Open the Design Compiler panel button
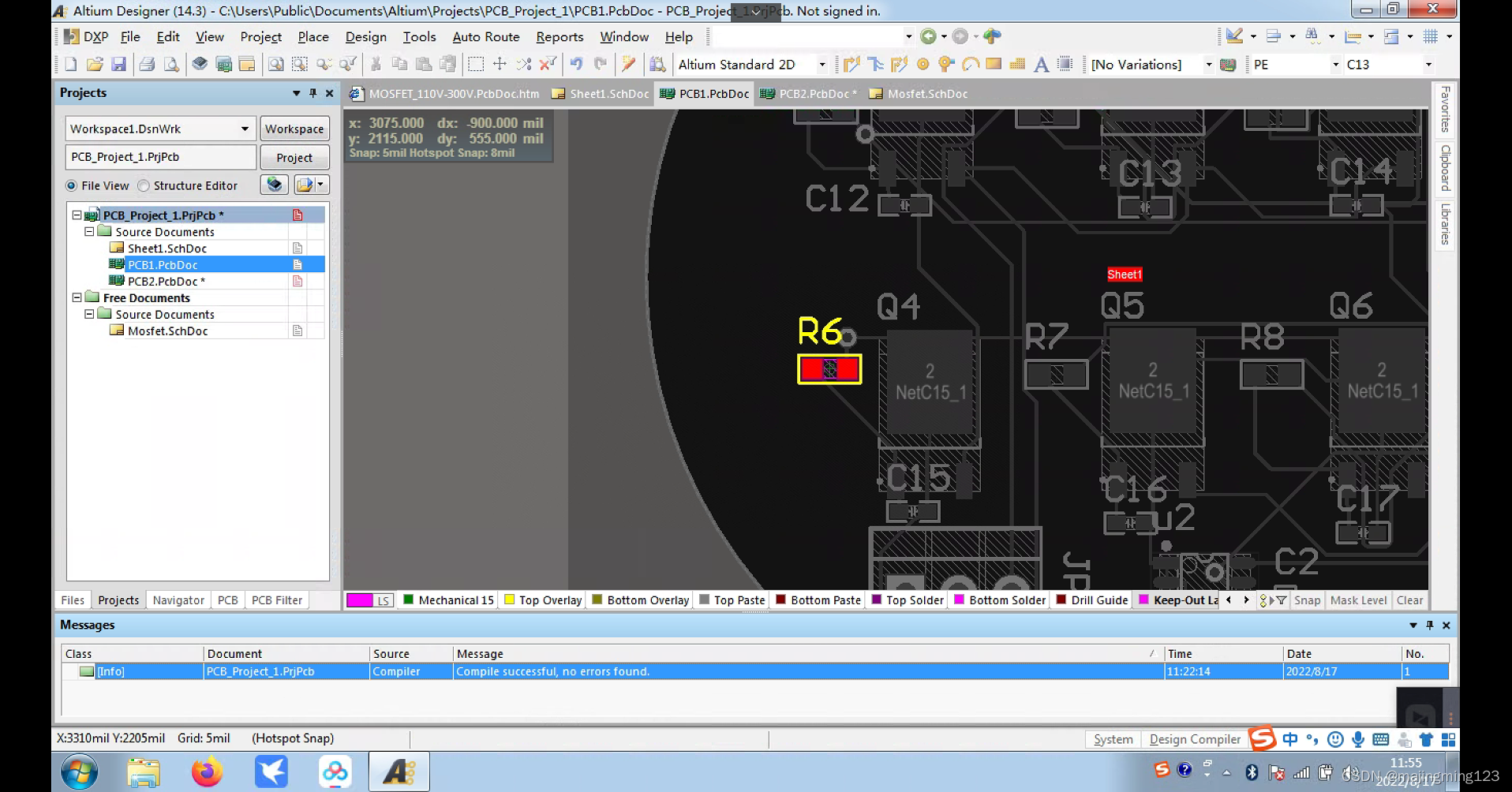 (x=1195, y=739)
